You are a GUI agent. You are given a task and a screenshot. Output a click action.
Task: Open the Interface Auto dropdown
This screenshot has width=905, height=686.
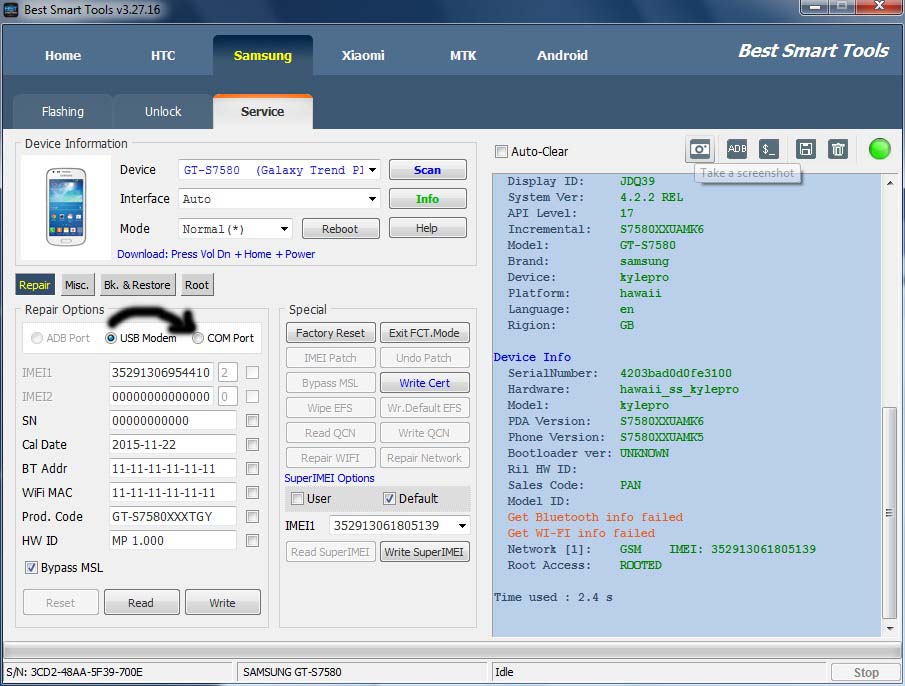click(372, 199)
